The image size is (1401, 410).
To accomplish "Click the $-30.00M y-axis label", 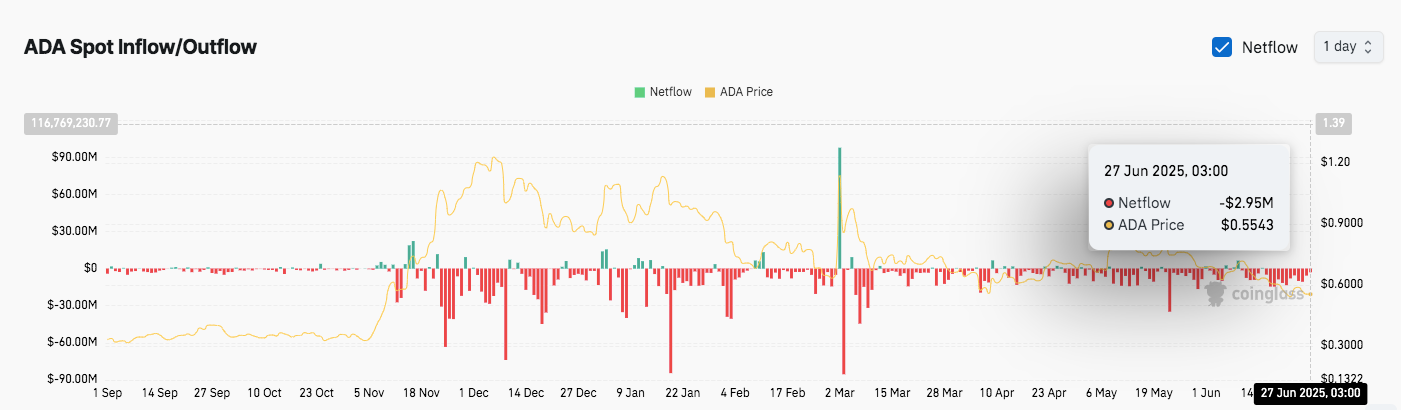I will [74, 305].
